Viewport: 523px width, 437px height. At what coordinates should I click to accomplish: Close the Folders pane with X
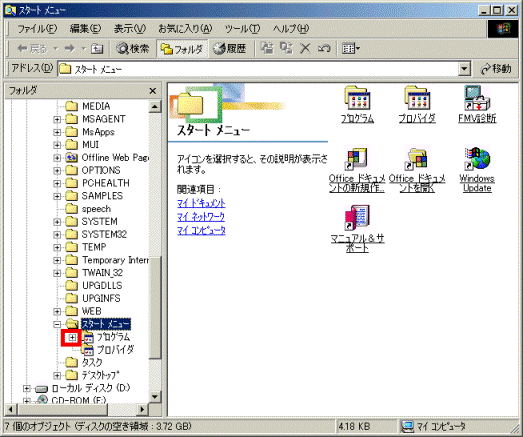tap(152, 91)
